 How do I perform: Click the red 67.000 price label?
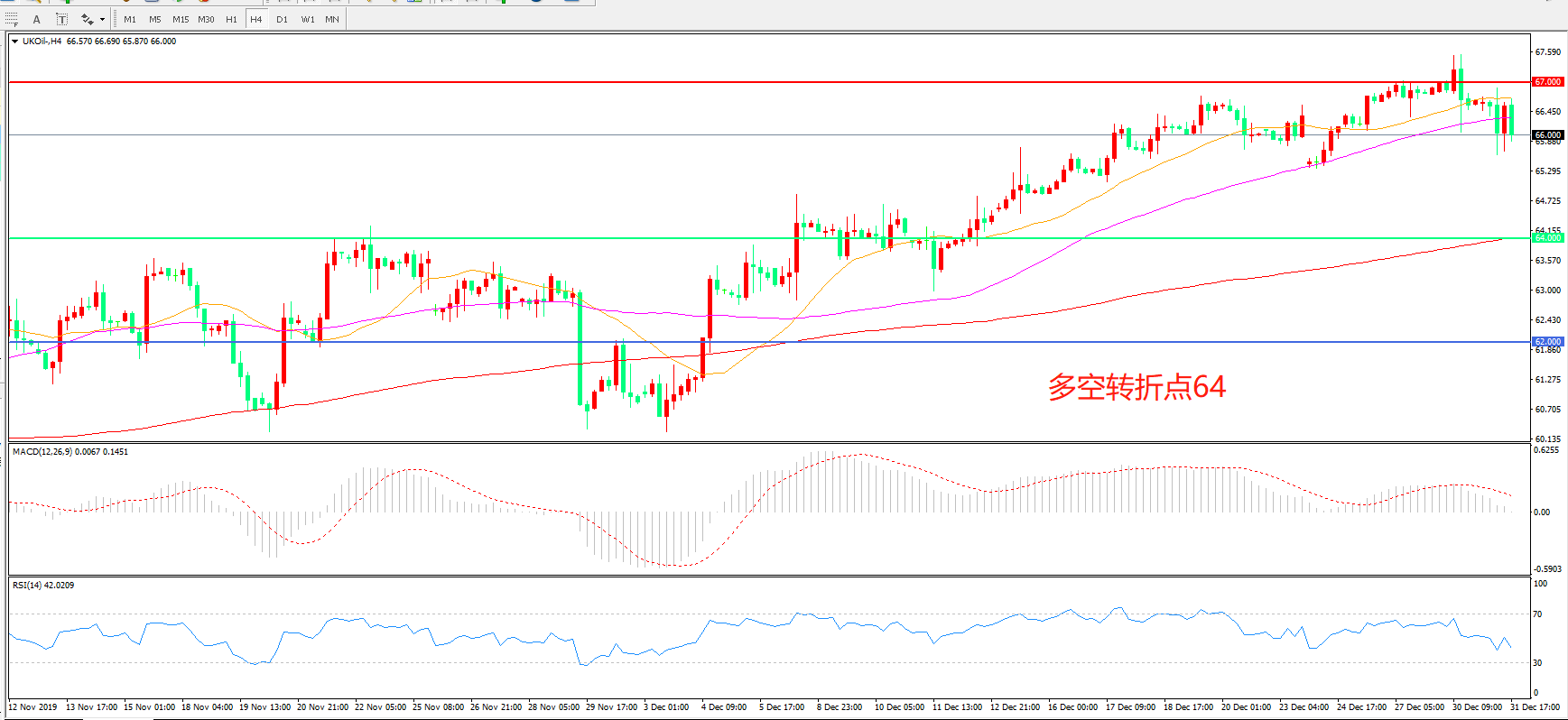pyautogui.click(x=1547, y=82)
